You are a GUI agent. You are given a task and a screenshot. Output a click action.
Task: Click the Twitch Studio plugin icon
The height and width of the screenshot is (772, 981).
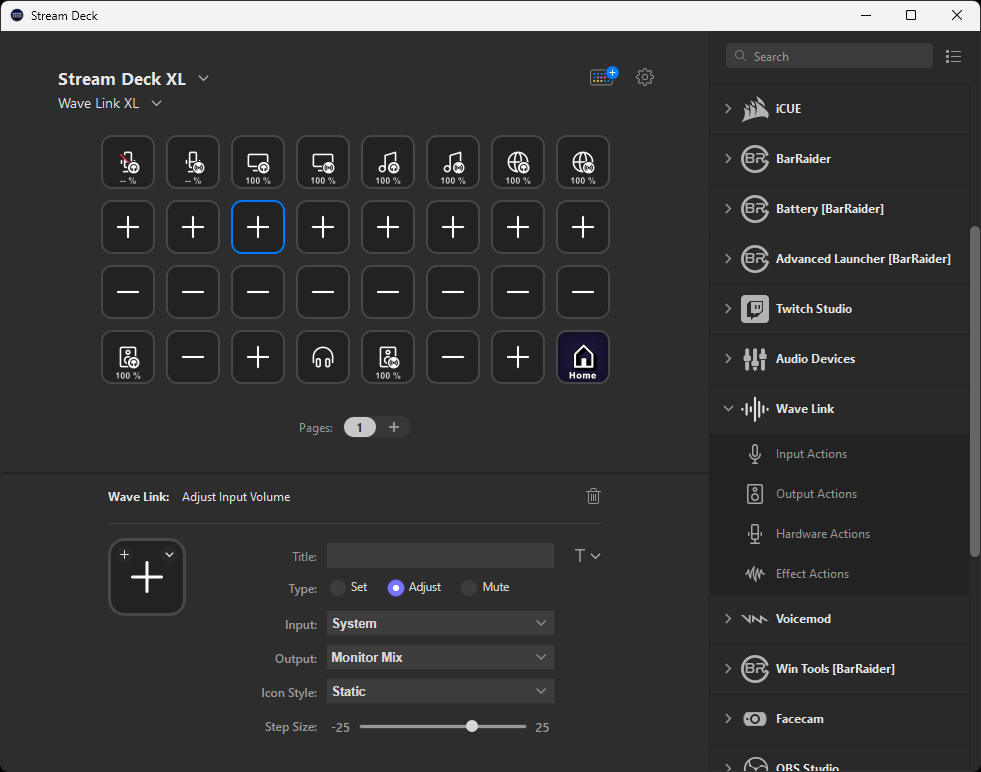pyautogui.click(x=755, y=309)
